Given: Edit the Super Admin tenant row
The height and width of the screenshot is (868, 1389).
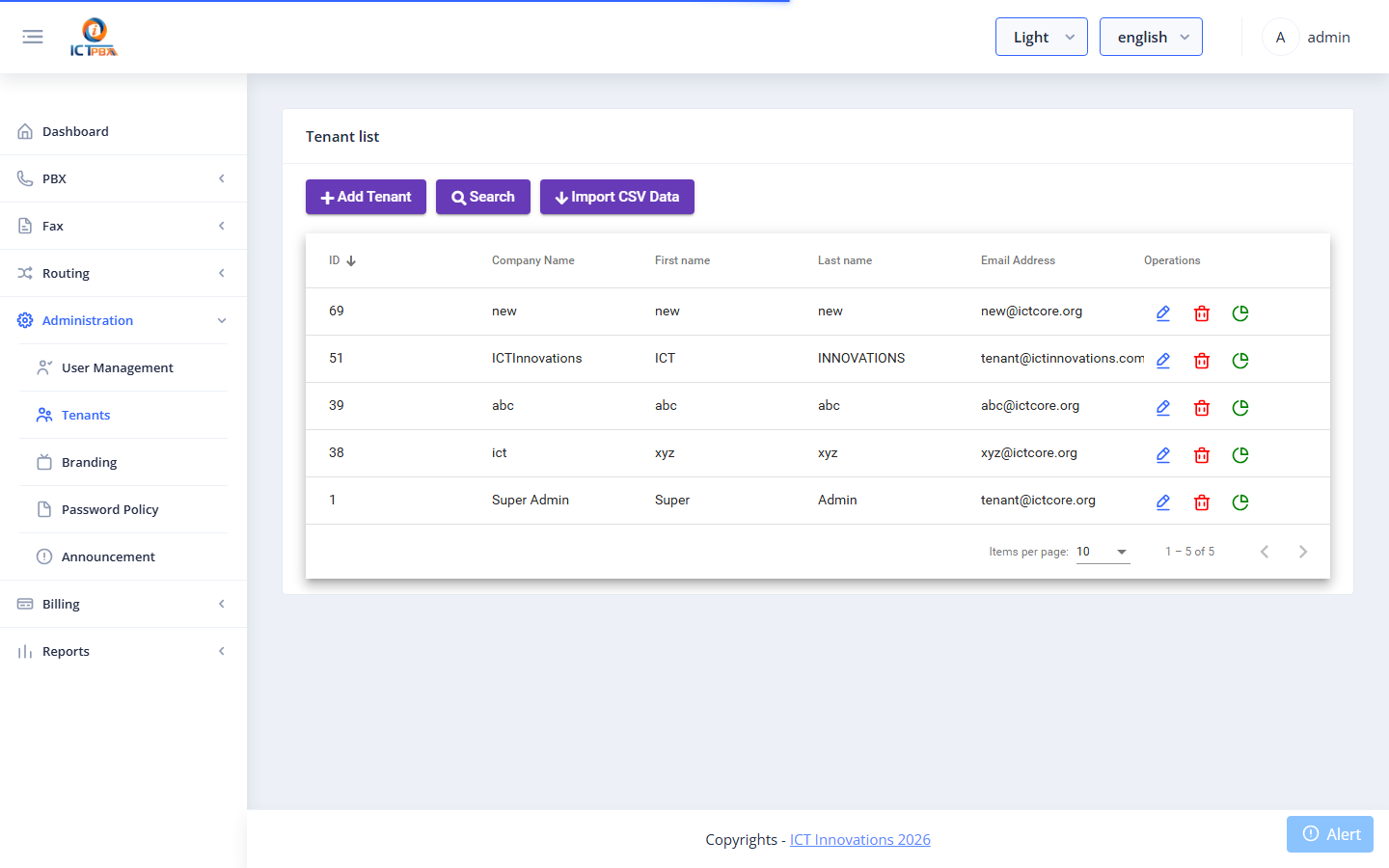Looking at the screenshot, I should tap(1163, 502).
